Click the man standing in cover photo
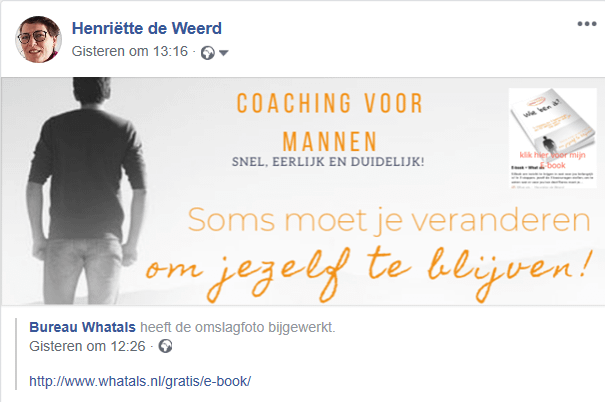 pos(87,191)
